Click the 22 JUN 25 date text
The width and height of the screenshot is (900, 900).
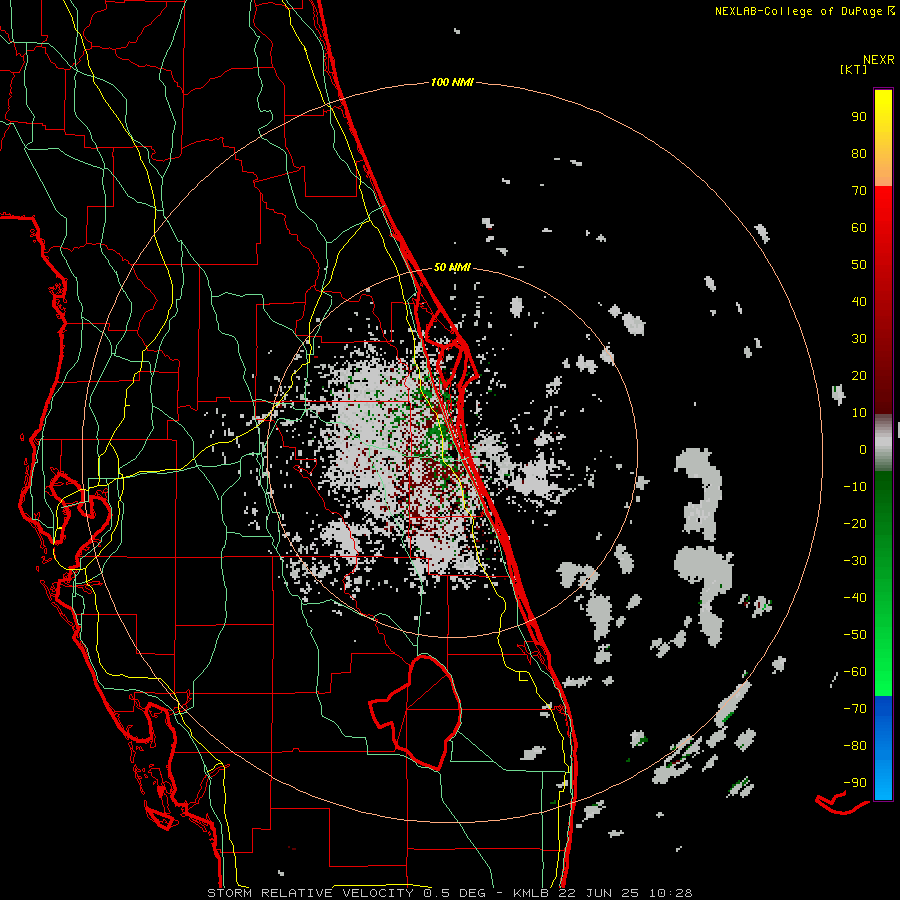click(x=599, y=893)
